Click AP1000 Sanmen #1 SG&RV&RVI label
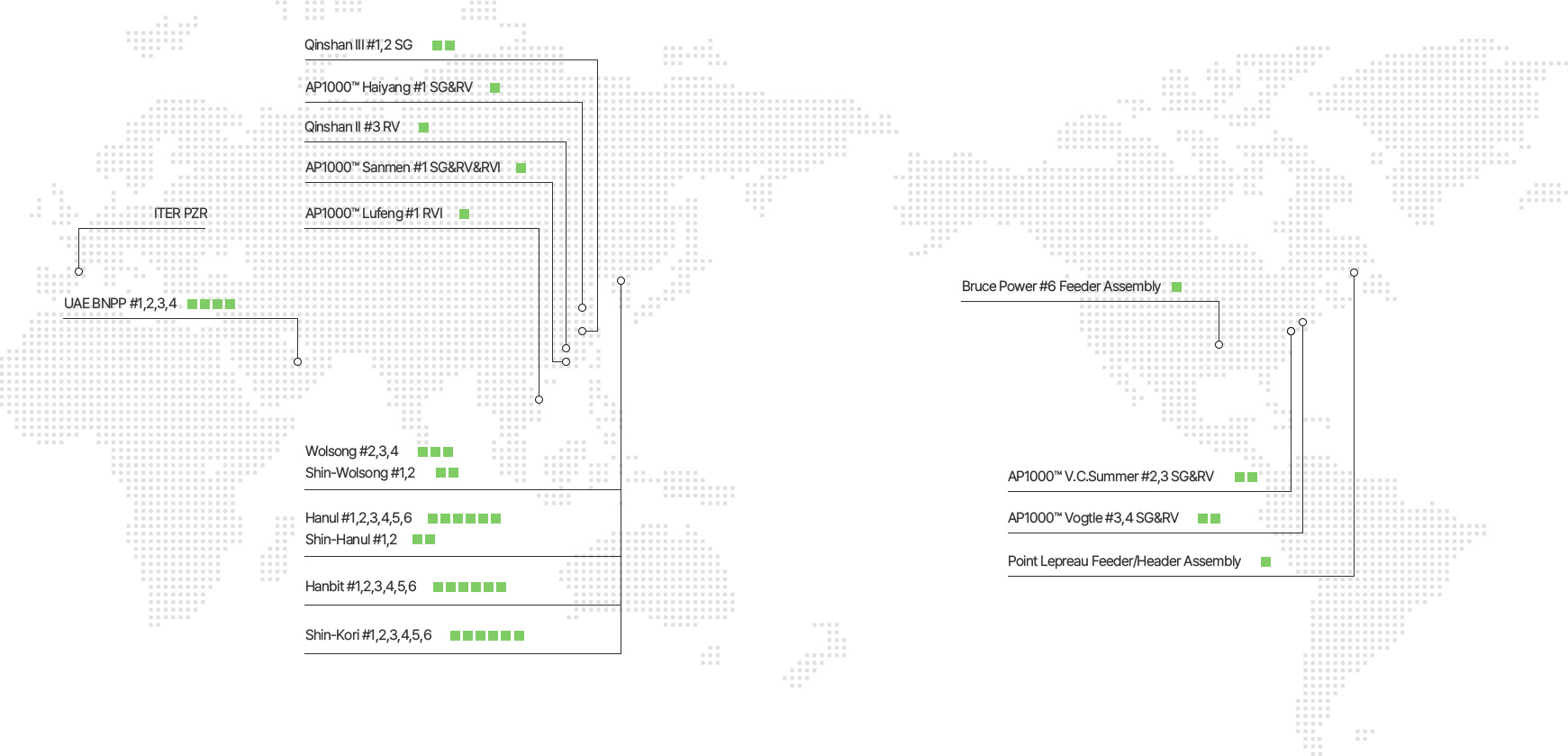The width and height of the screenshot is (1568, 756). point(403,168)
